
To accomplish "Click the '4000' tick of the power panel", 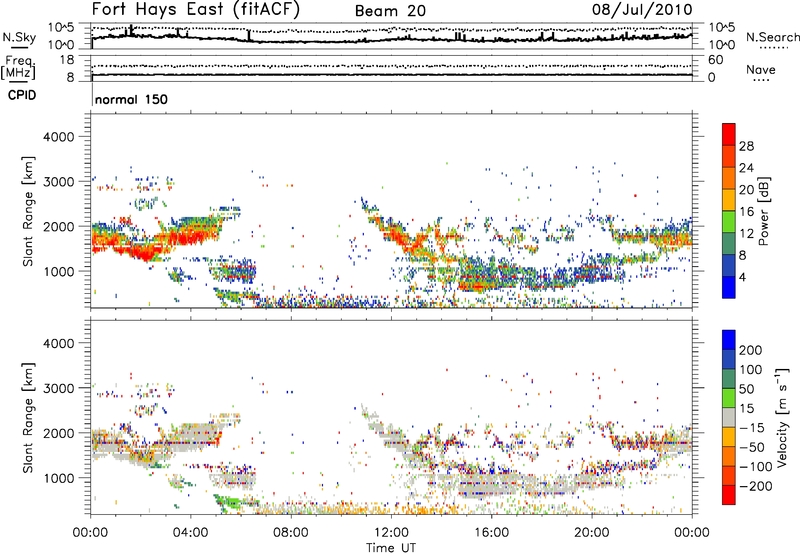I will coord(58,137).
